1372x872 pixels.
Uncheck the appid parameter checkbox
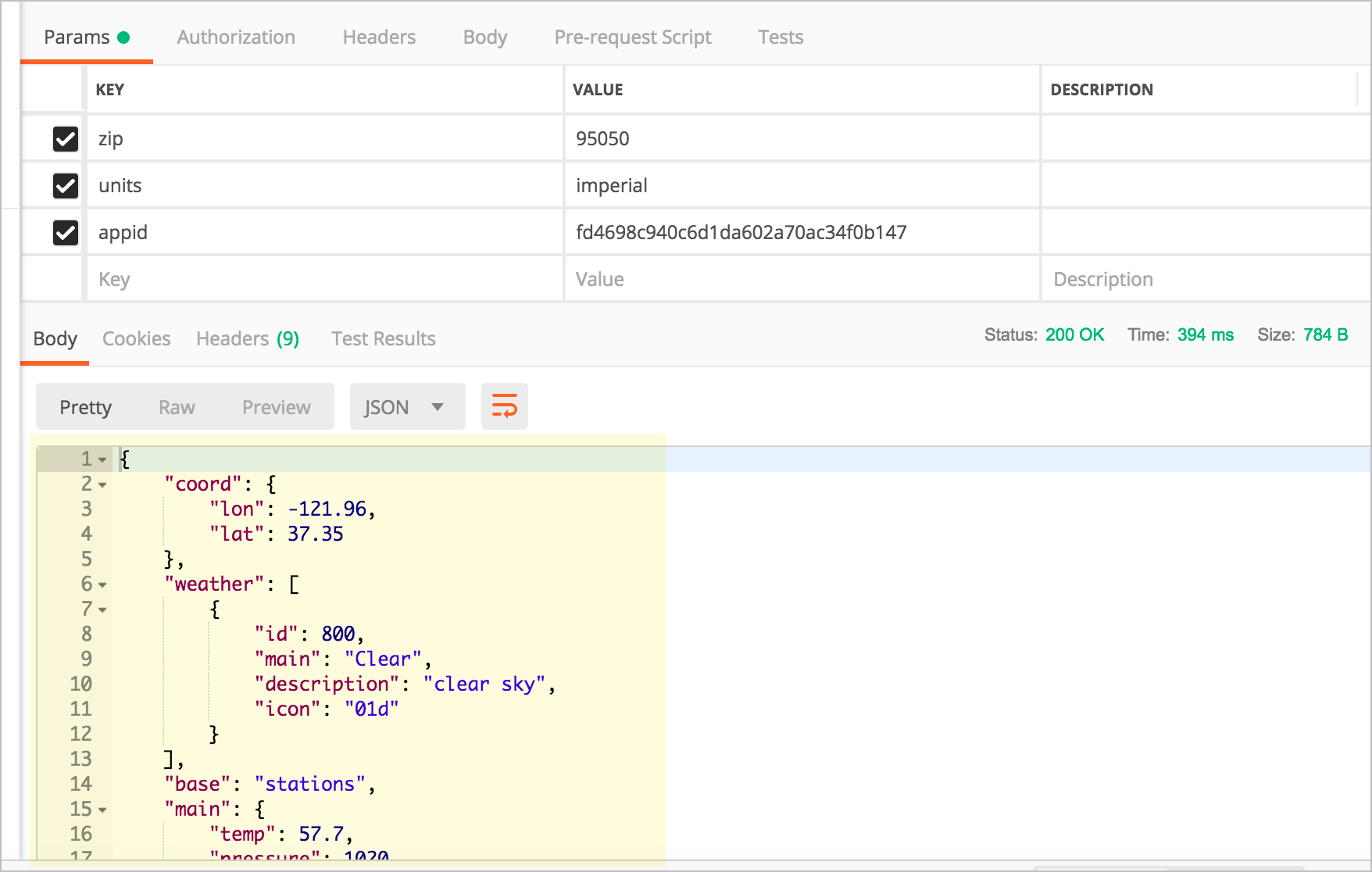pyautogui.click(x=66, y=233)
